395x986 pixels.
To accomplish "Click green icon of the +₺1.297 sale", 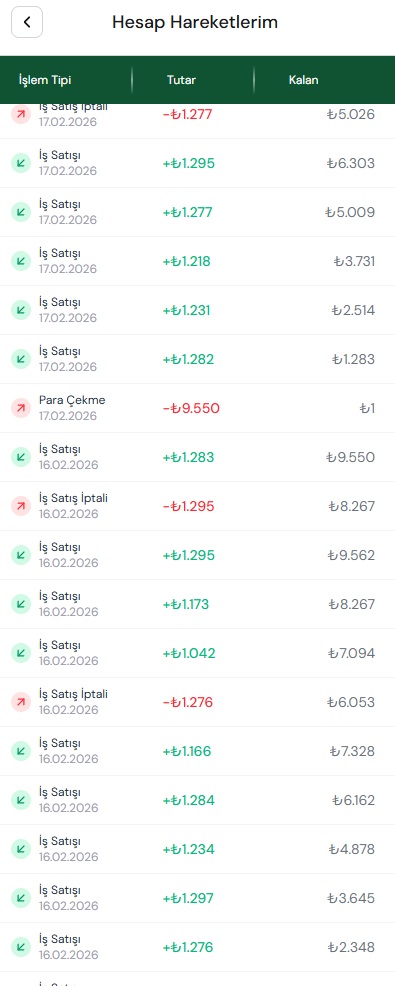I will tap(21, 899).
